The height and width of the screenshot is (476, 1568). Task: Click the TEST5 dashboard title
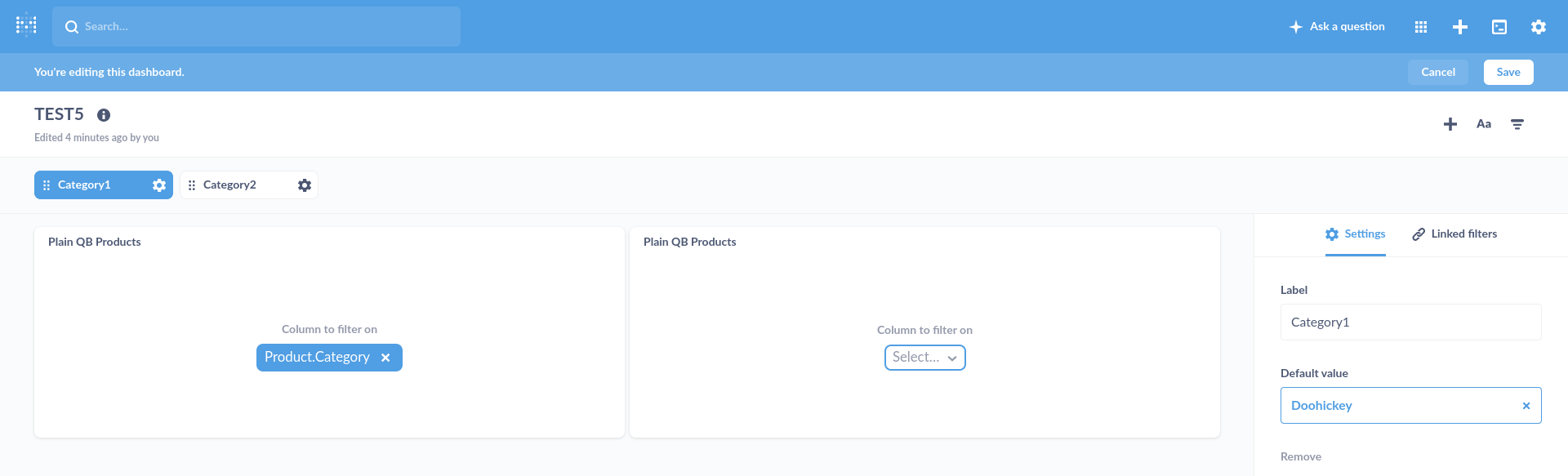59,114
